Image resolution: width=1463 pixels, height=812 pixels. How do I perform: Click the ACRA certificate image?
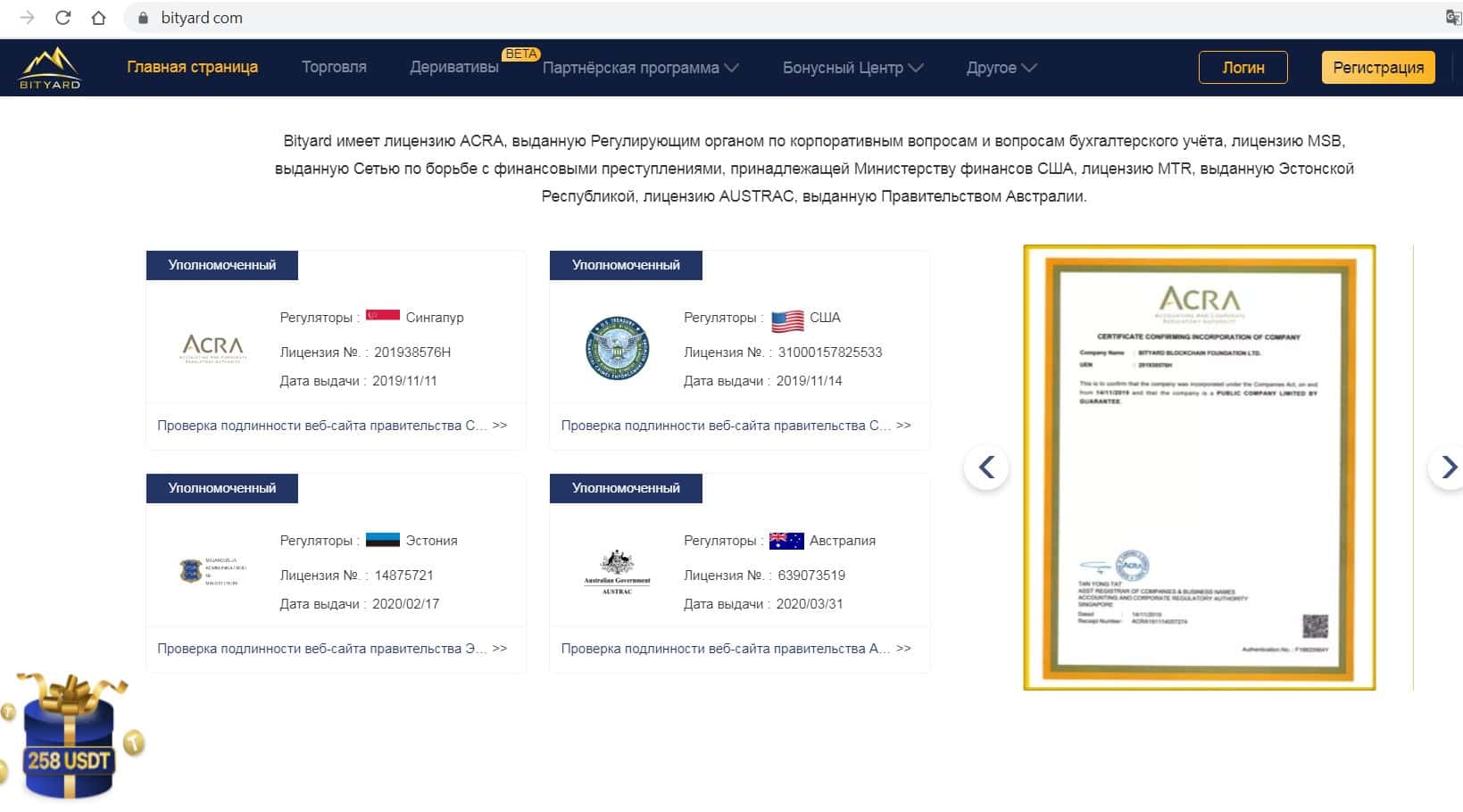(x=1199, y=467)
